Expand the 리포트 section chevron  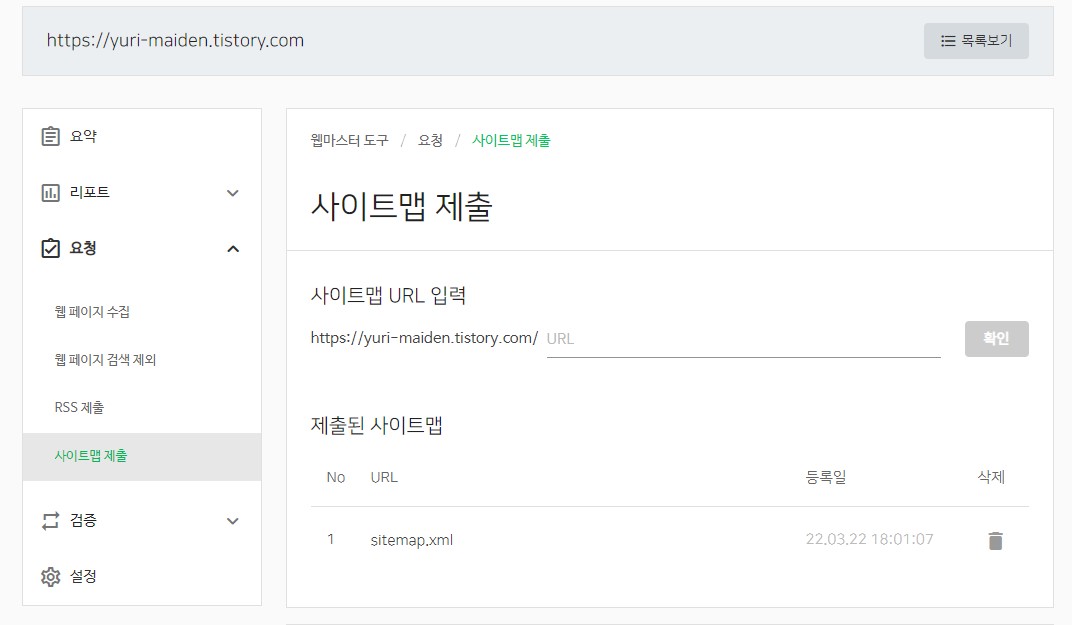232,193
